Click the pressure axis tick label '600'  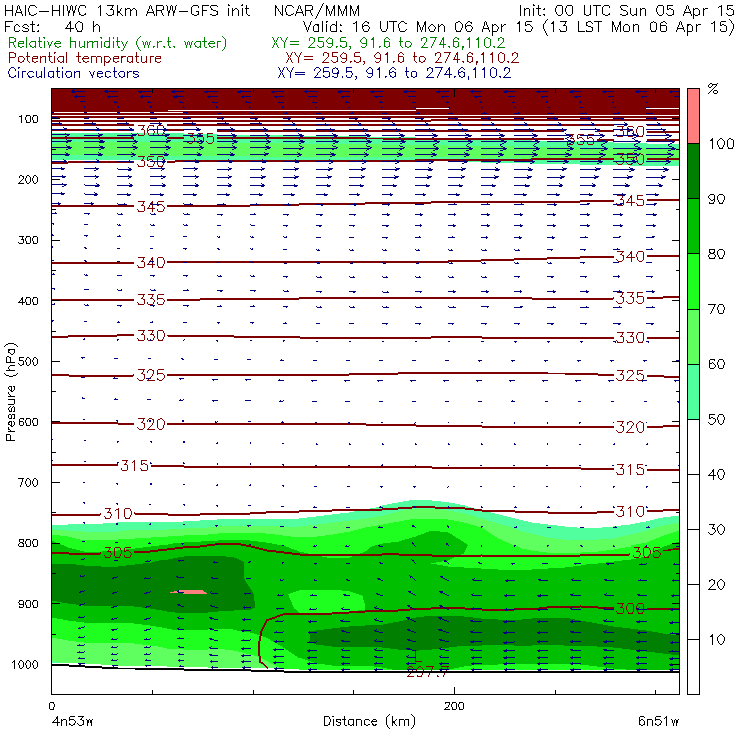click(28, 422)
